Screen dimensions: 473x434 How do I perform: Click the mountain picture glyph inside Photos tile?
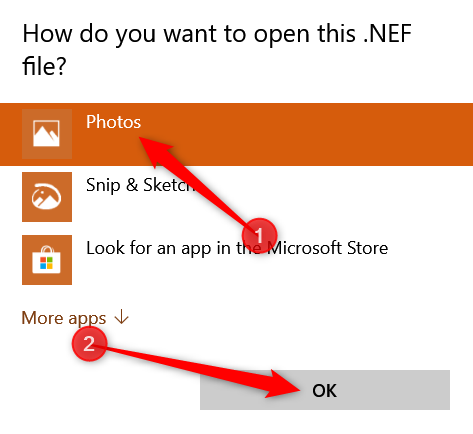coord(46,133)
